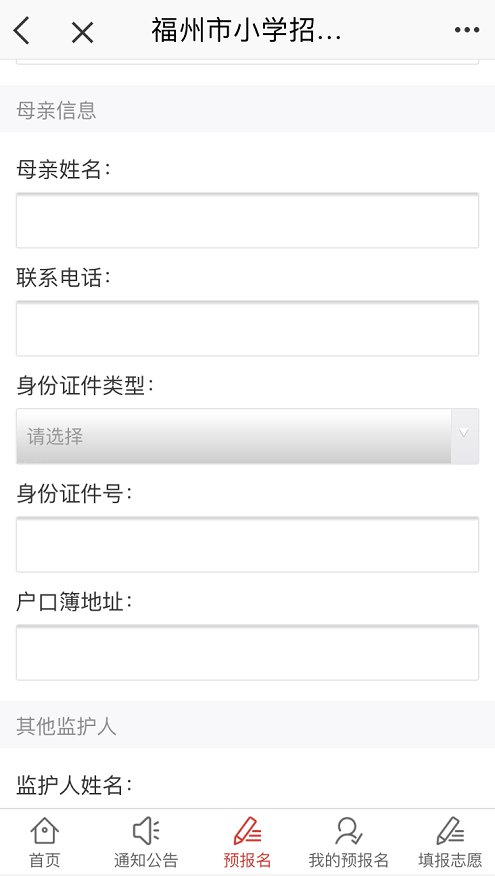Tap the 首页 home icon
The width and height of the screenshot is (495, 876).
44,831
